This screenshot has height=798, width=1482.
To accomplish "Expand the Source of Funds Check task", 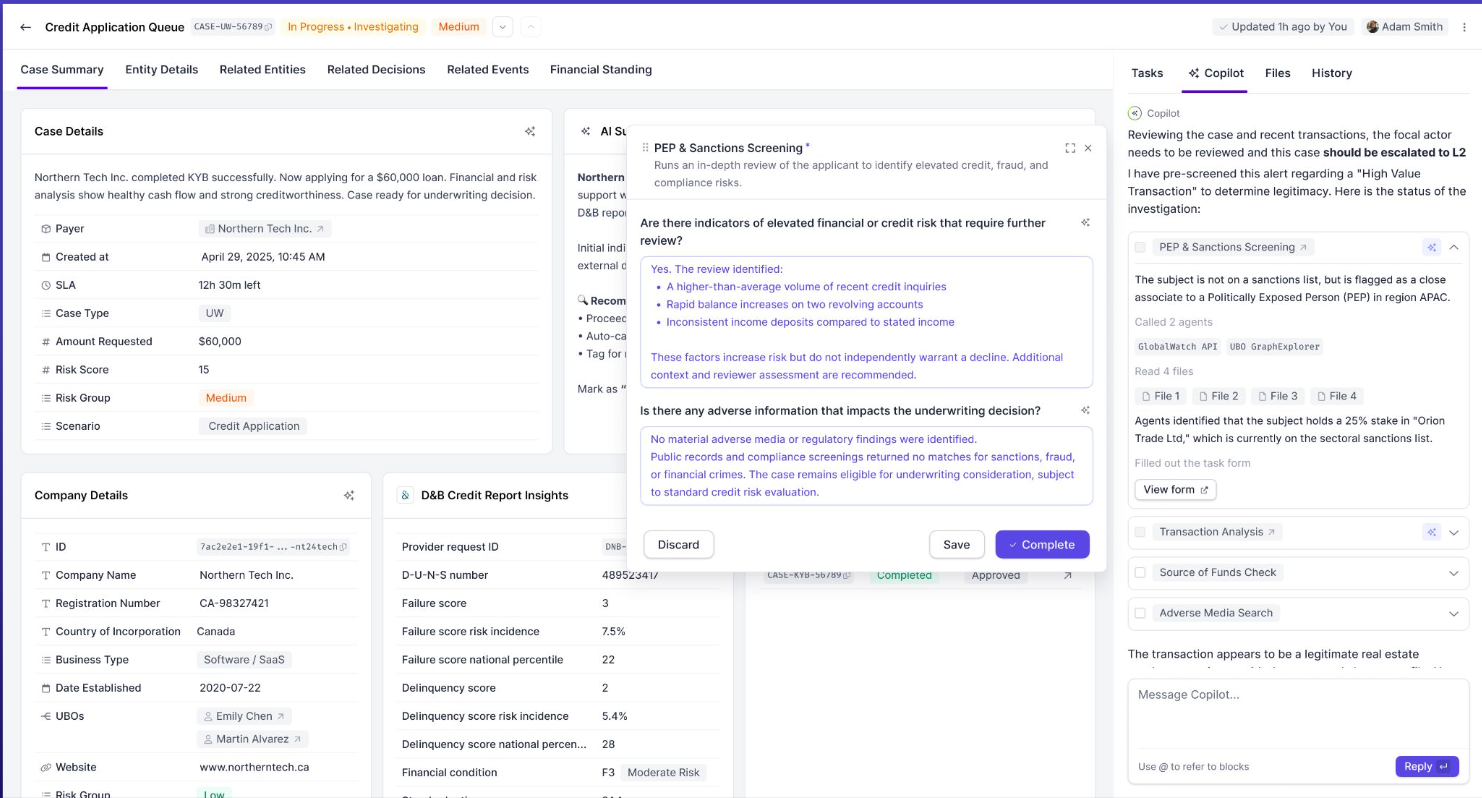I will pyautogui.click(x=1454, y=573).
